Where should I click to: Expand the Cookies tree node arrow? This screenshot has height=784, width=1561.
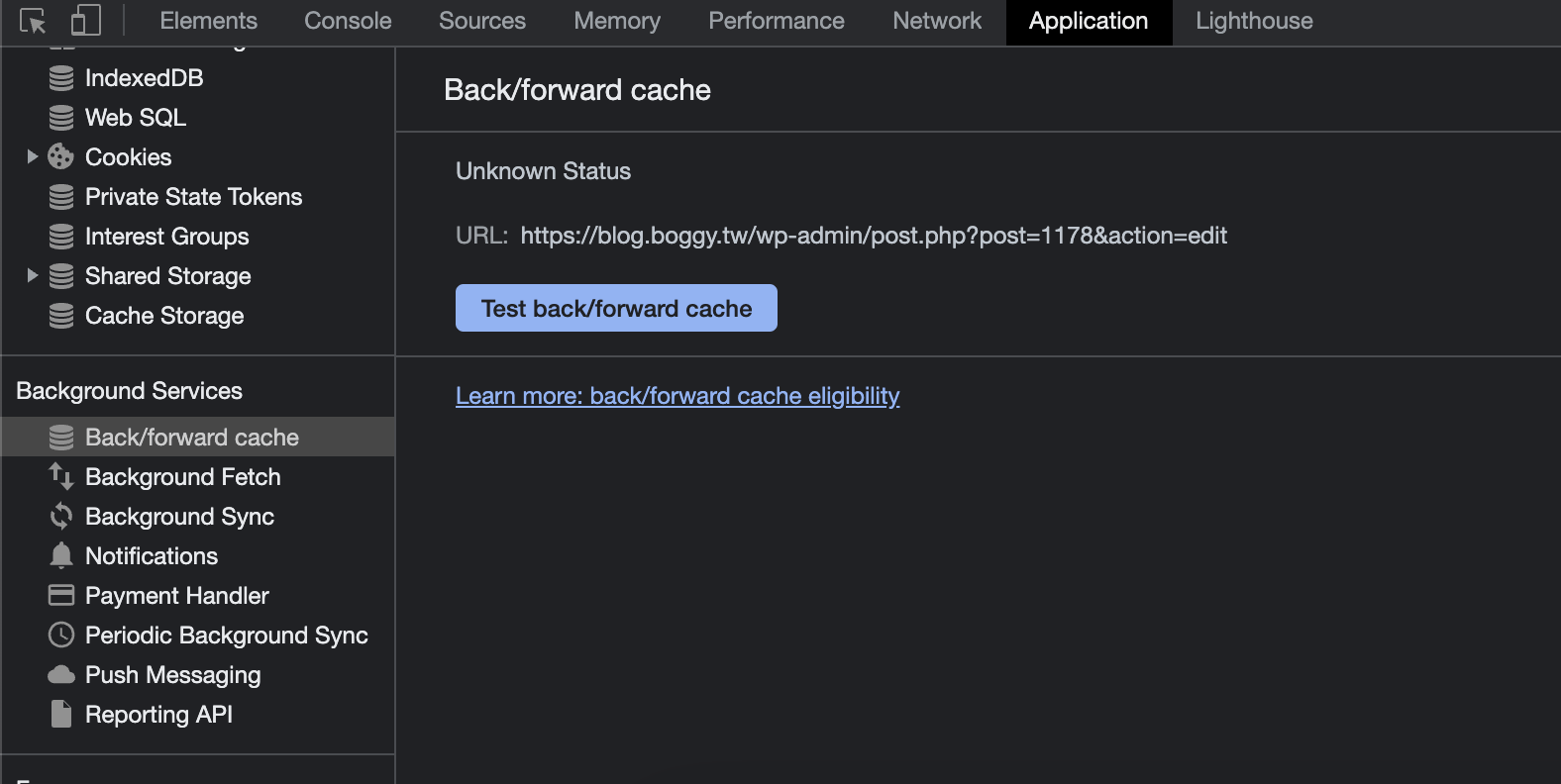(32, 156)
